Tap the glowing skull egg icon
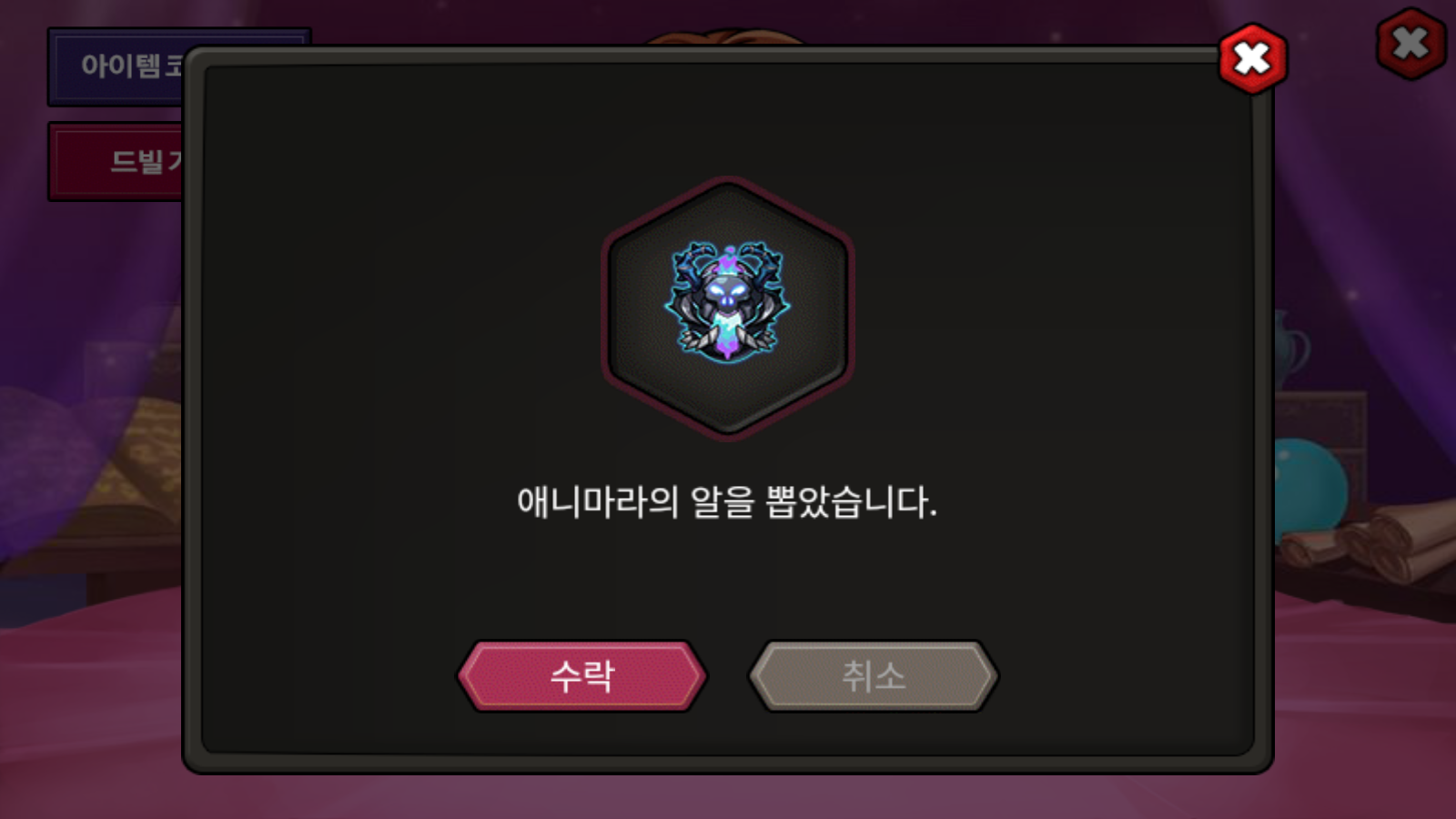 pos(727,301)
